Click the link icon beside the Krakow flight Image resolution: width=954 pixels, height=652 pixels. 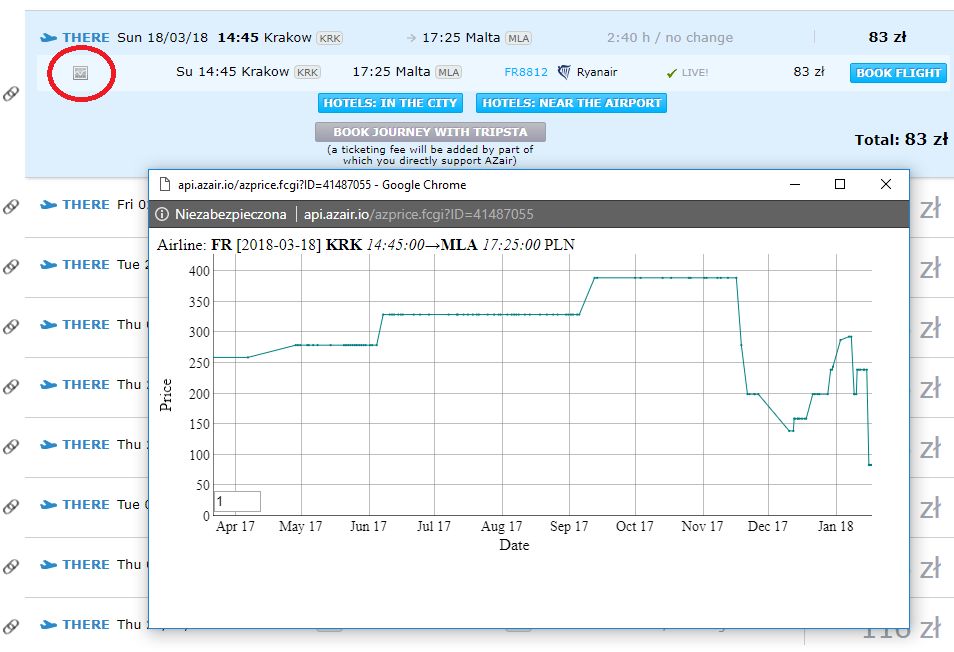11,93
